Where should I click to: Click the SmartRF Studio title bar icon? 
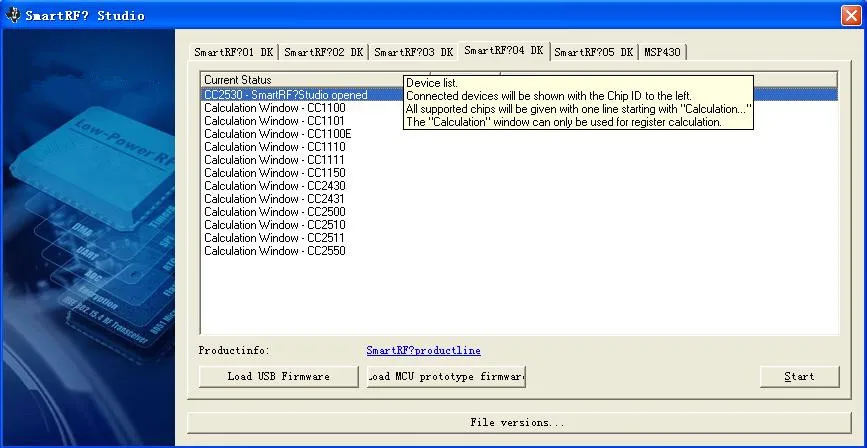coord(13,15)
